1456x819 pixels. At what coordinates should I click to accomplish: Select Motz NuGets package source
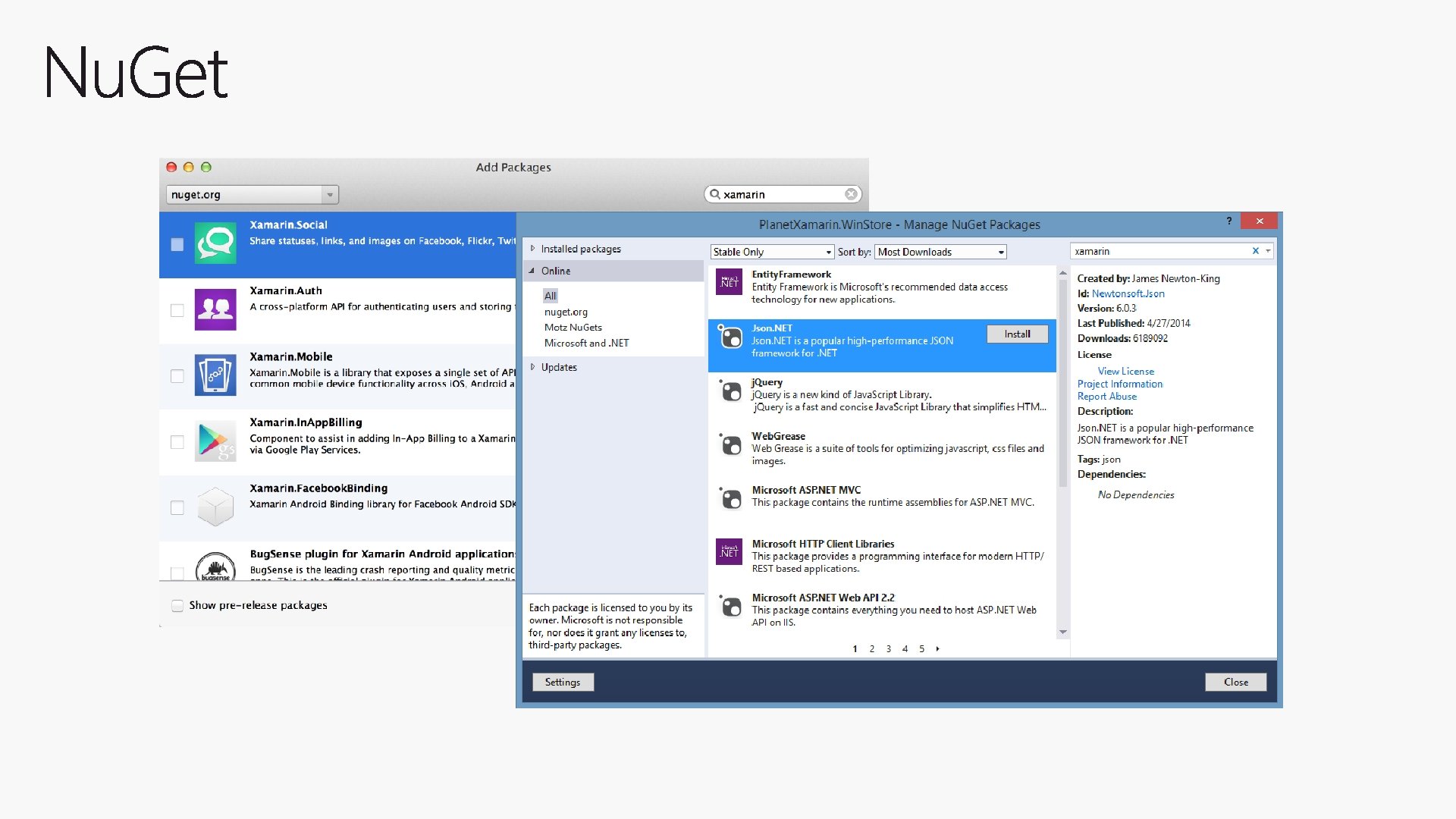click(573, 328)
